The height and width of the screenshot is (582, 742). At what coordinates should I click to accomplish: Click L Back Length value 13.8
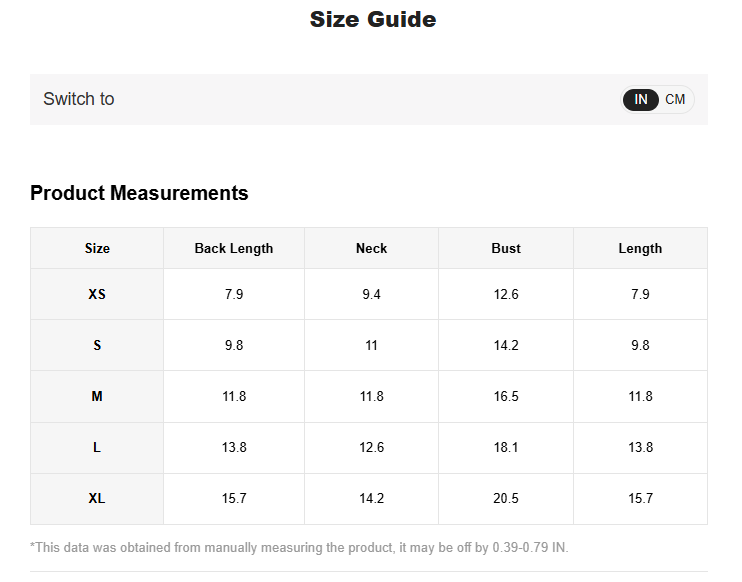coord(234,447)
